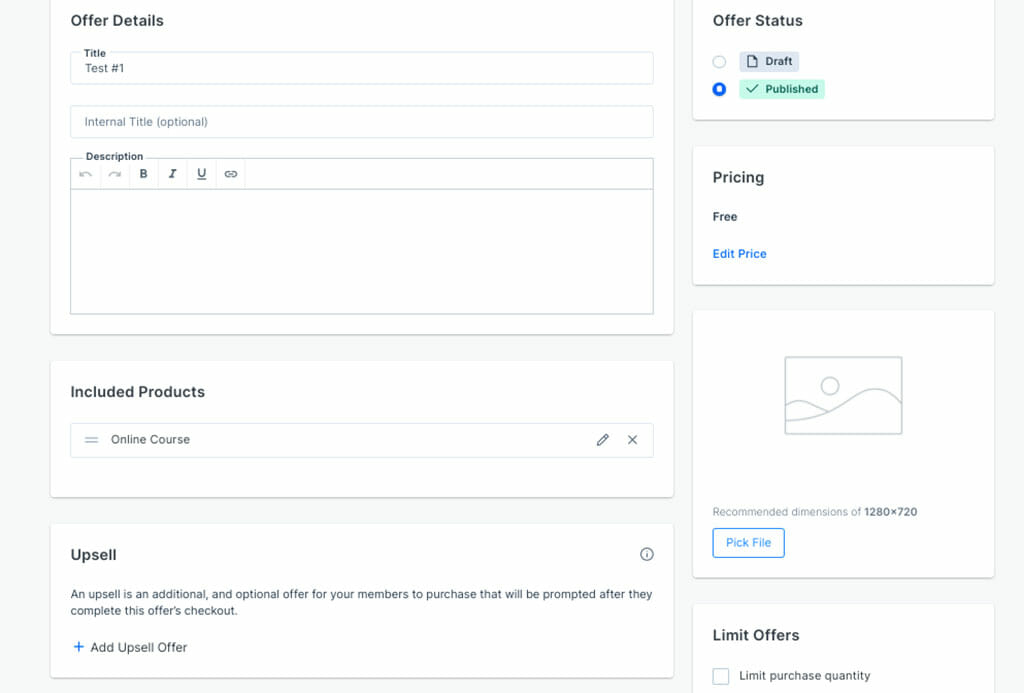The height and width of the screenshot is (693, 1024).
Task: Click the Pick File button
Action: 748,543
